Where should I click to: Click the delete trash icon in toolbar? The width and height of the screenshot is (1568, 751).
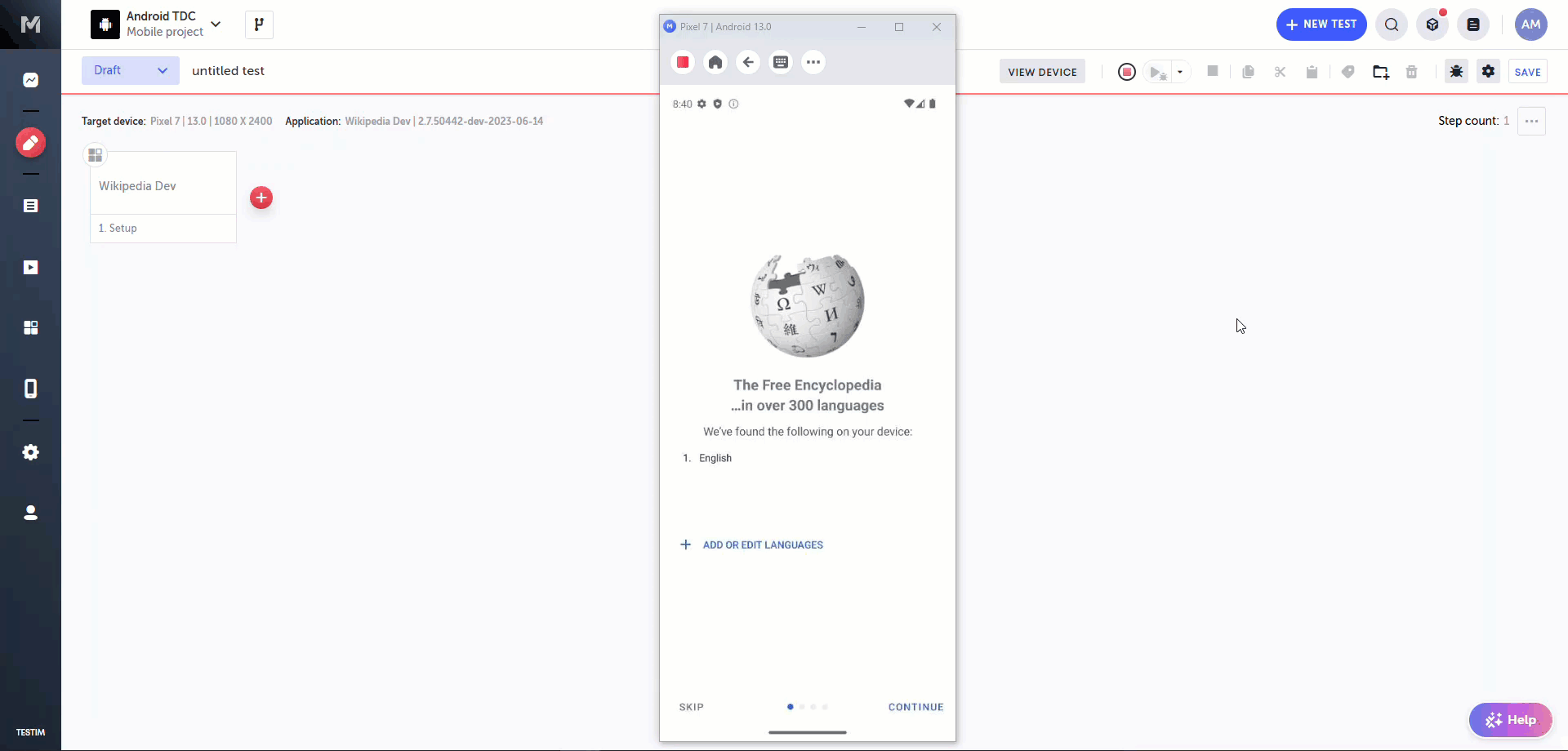[x=1411, y=72]
